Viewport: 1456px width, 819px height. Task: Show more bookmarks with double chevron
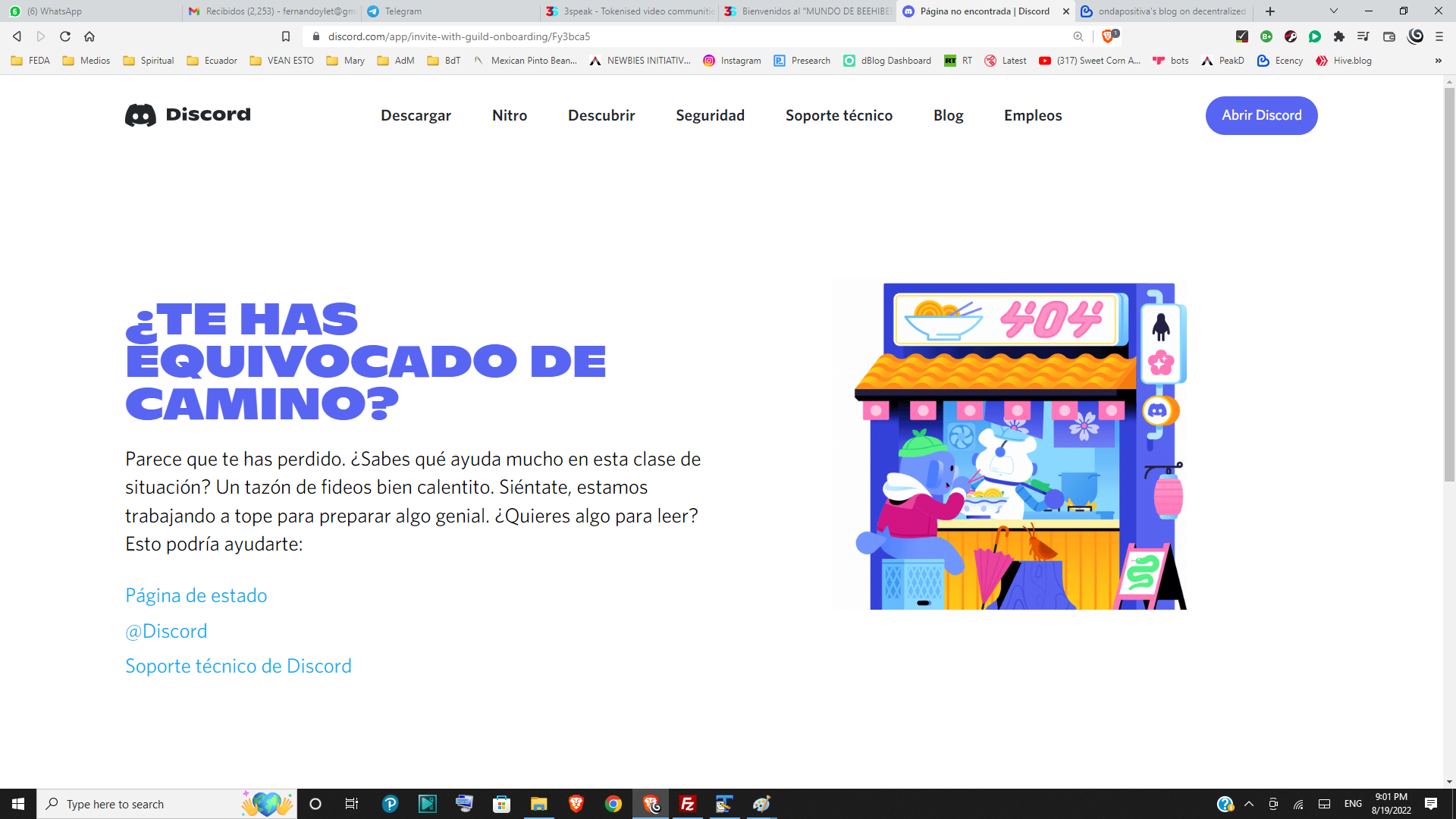coord(1438,61)
